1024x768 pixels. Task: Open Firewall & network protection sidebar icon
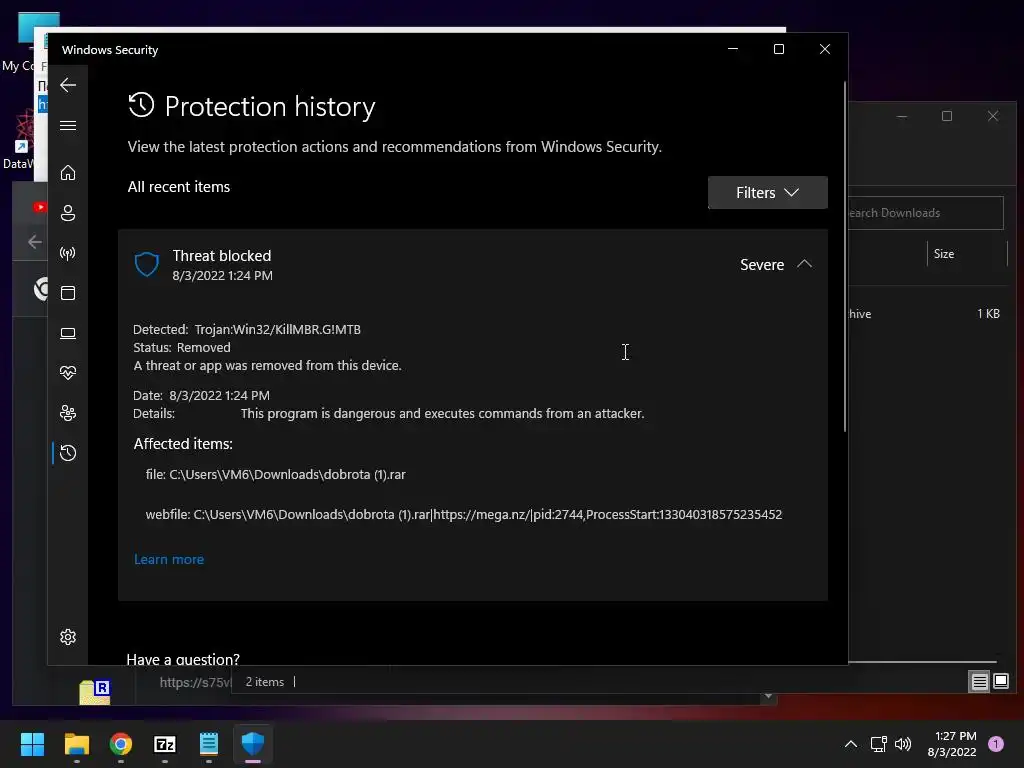[x=68, y=253]
